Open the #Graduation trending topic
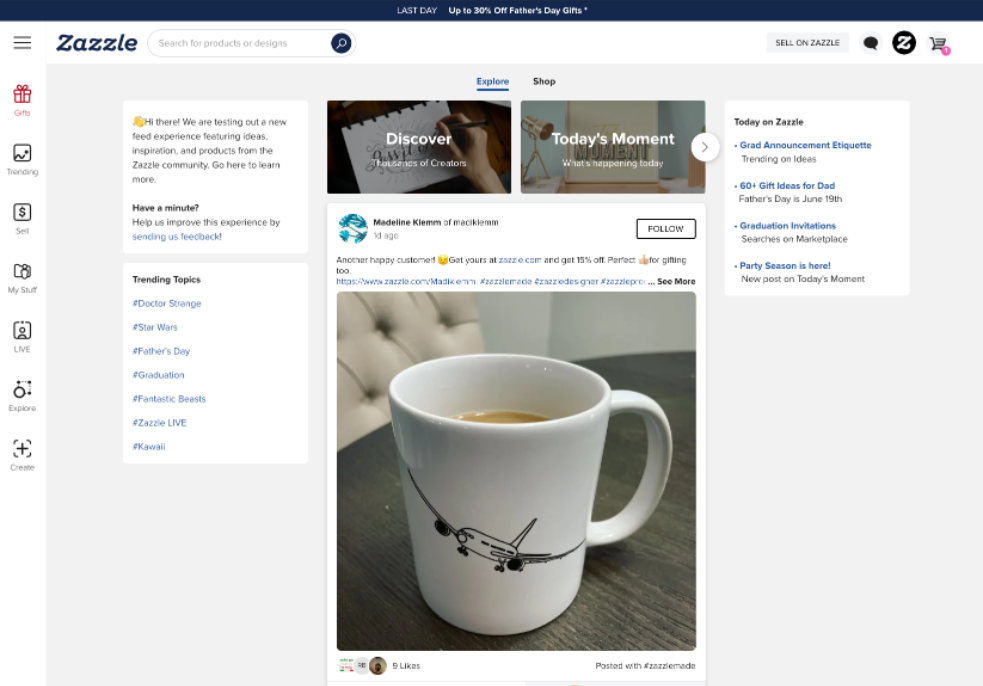Viewport: 983px width, 686px height. 158,375
